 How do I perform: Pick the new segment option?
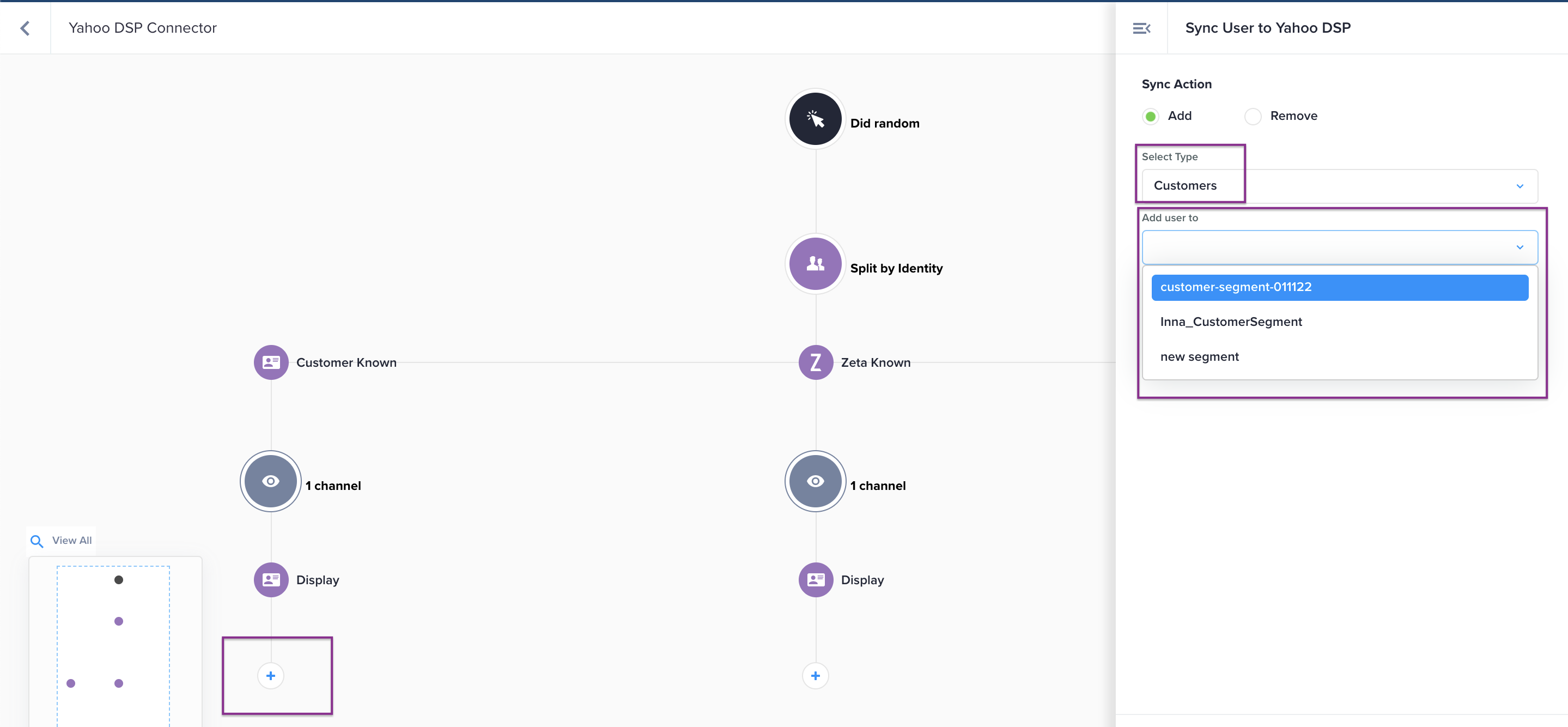point(1199,357)
